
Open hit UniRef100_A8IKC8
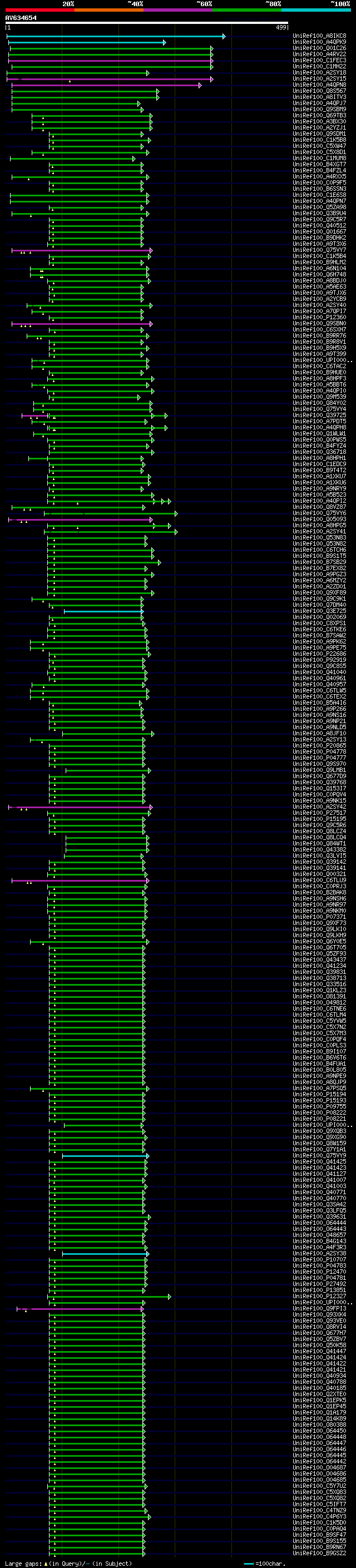click(319, 36)
